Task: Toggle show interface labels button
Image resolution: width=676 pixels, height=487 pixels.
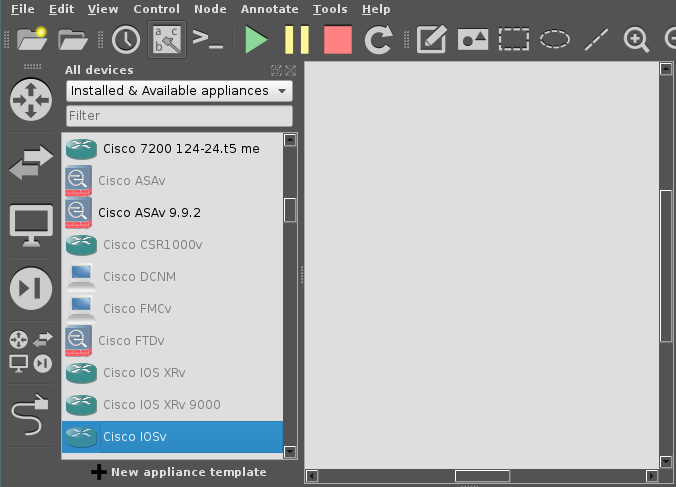Action: (167, 39)
